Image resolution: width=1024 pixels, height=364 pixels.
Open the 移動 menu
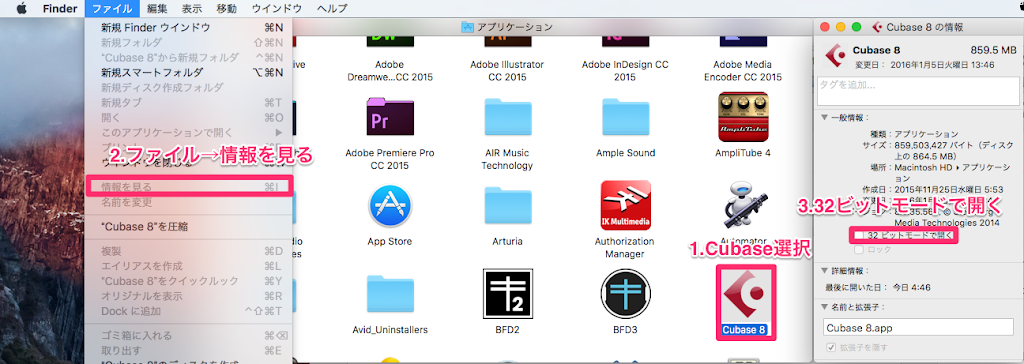click(227, 8)
